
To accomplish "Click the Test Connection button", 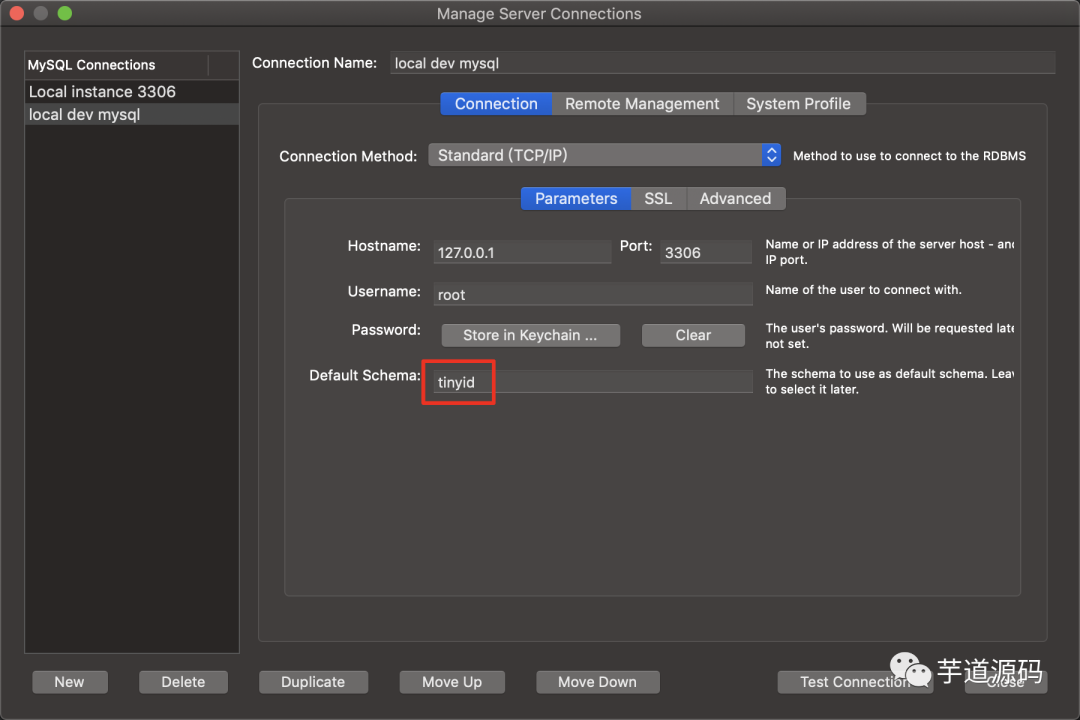I will (x=855, y=682).
